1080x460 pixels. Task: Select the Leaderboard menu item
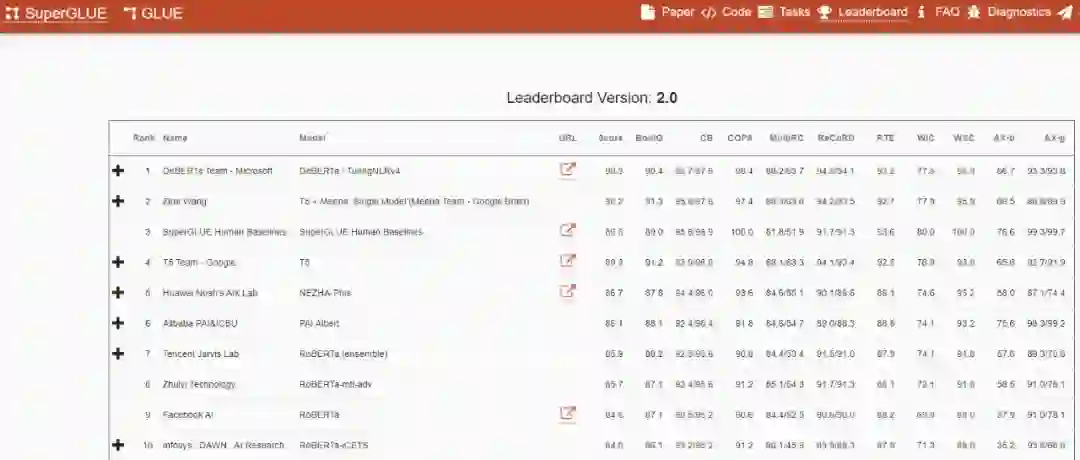pyautogui.click(x=862, y=12)
